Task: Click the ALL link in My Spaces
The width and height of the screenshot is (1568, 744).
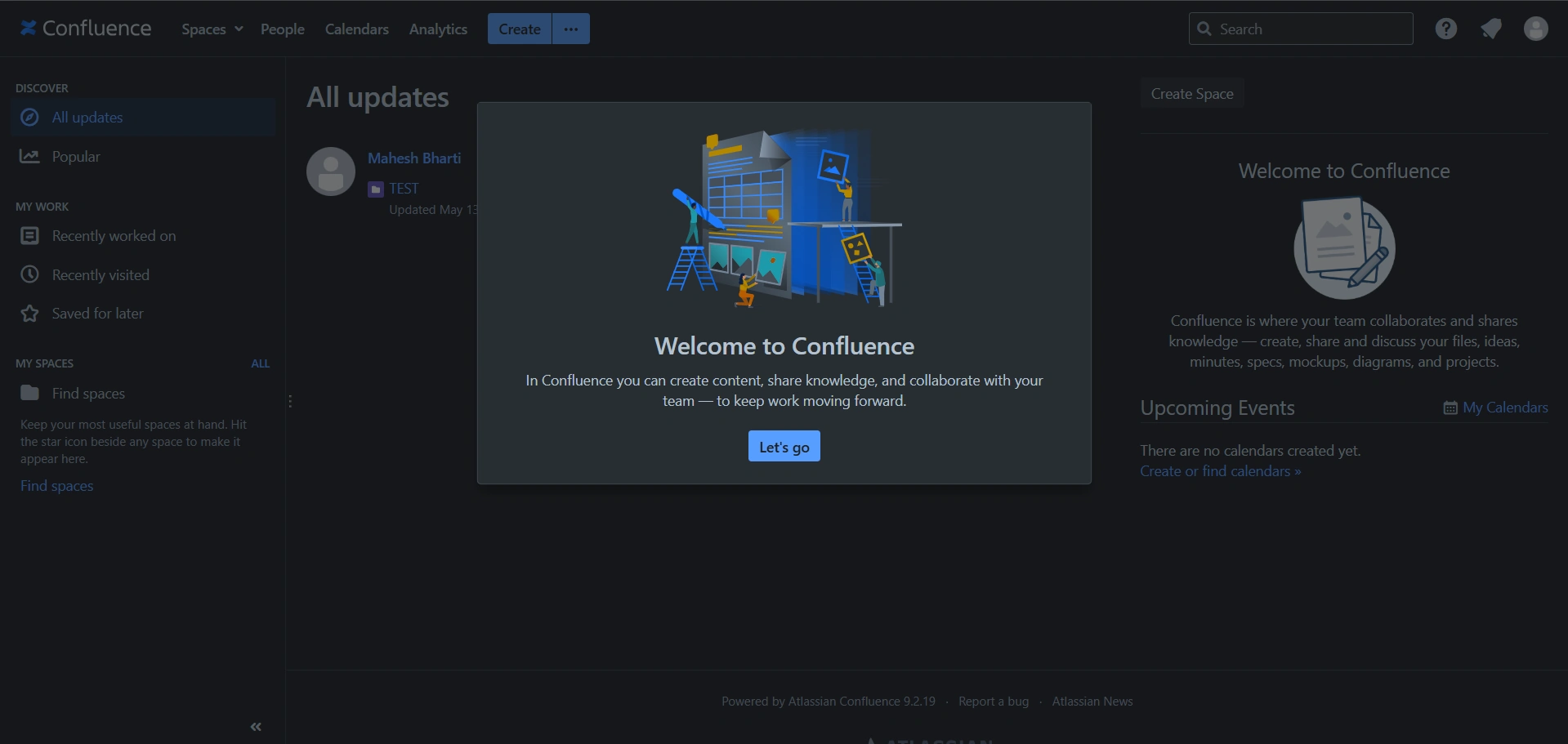Action: point(261,363)
